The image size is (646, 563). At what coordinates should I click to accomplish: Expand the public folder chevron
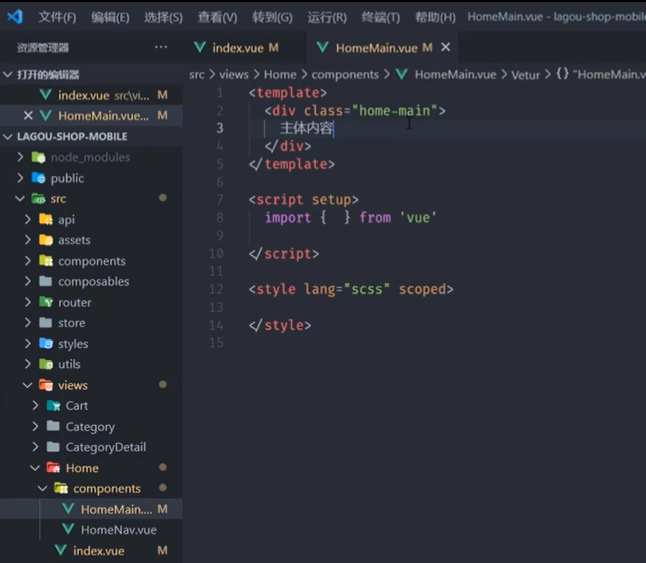(20, 178)
